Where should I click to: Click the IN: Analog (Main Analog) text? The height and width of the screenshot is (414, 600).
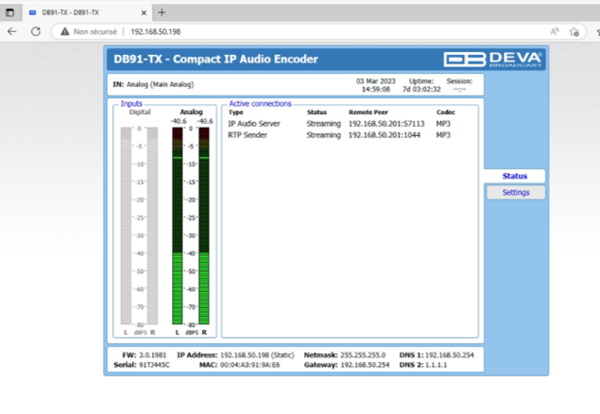click(153, 85)
